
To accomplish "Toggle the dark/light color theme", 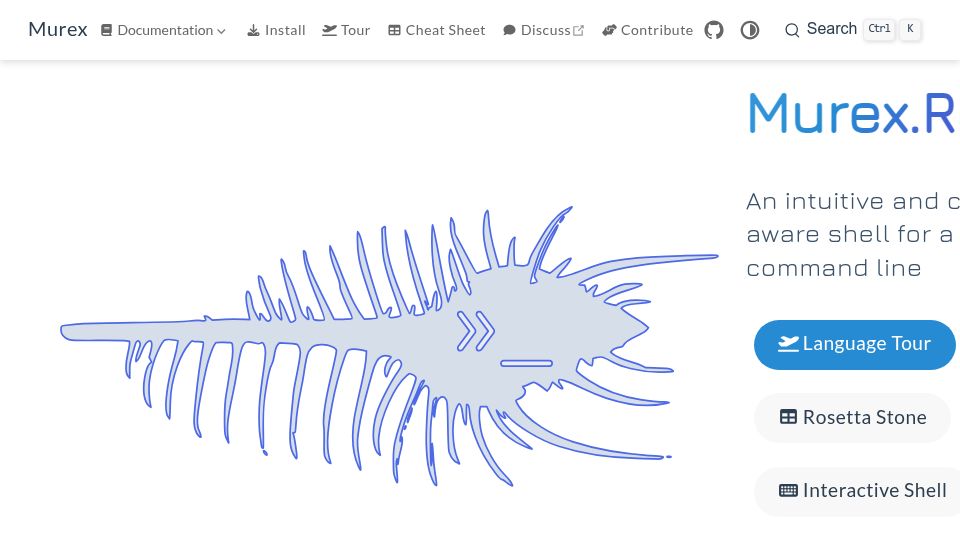I will pyautogui.click(x=749, y=30).
